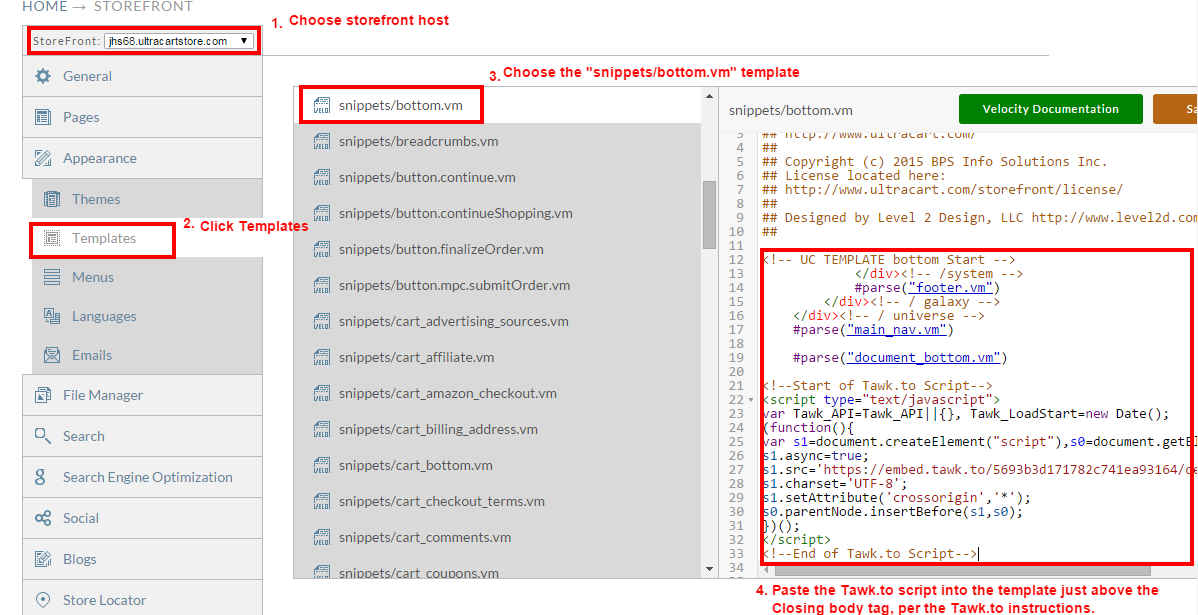This screenshot has height=615, width=1198.
Task: Click file icon beside snippets/cart_affiliate.vm
Action: (x=322, y=357)
